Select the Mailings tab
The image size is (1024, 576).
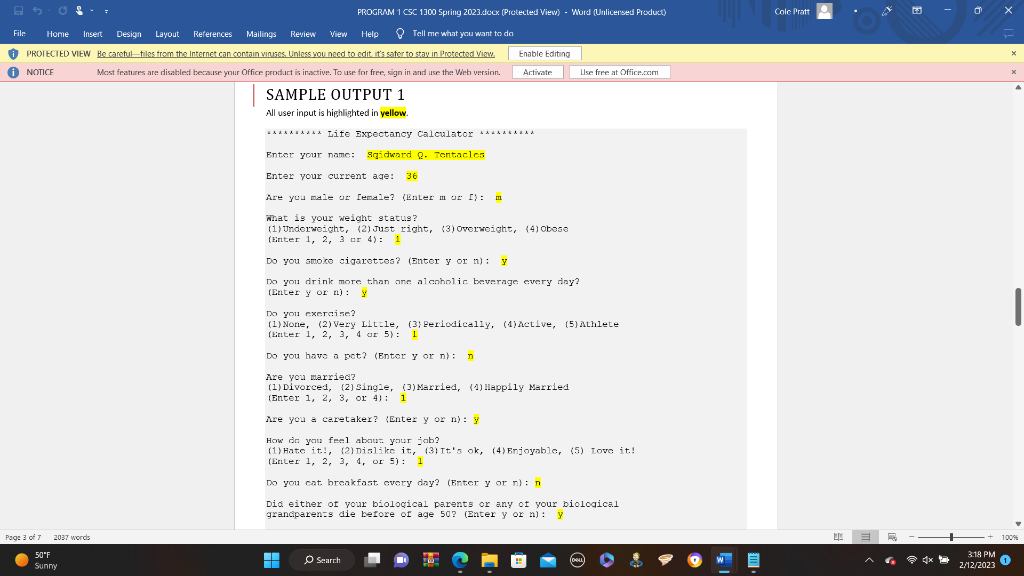261,34
